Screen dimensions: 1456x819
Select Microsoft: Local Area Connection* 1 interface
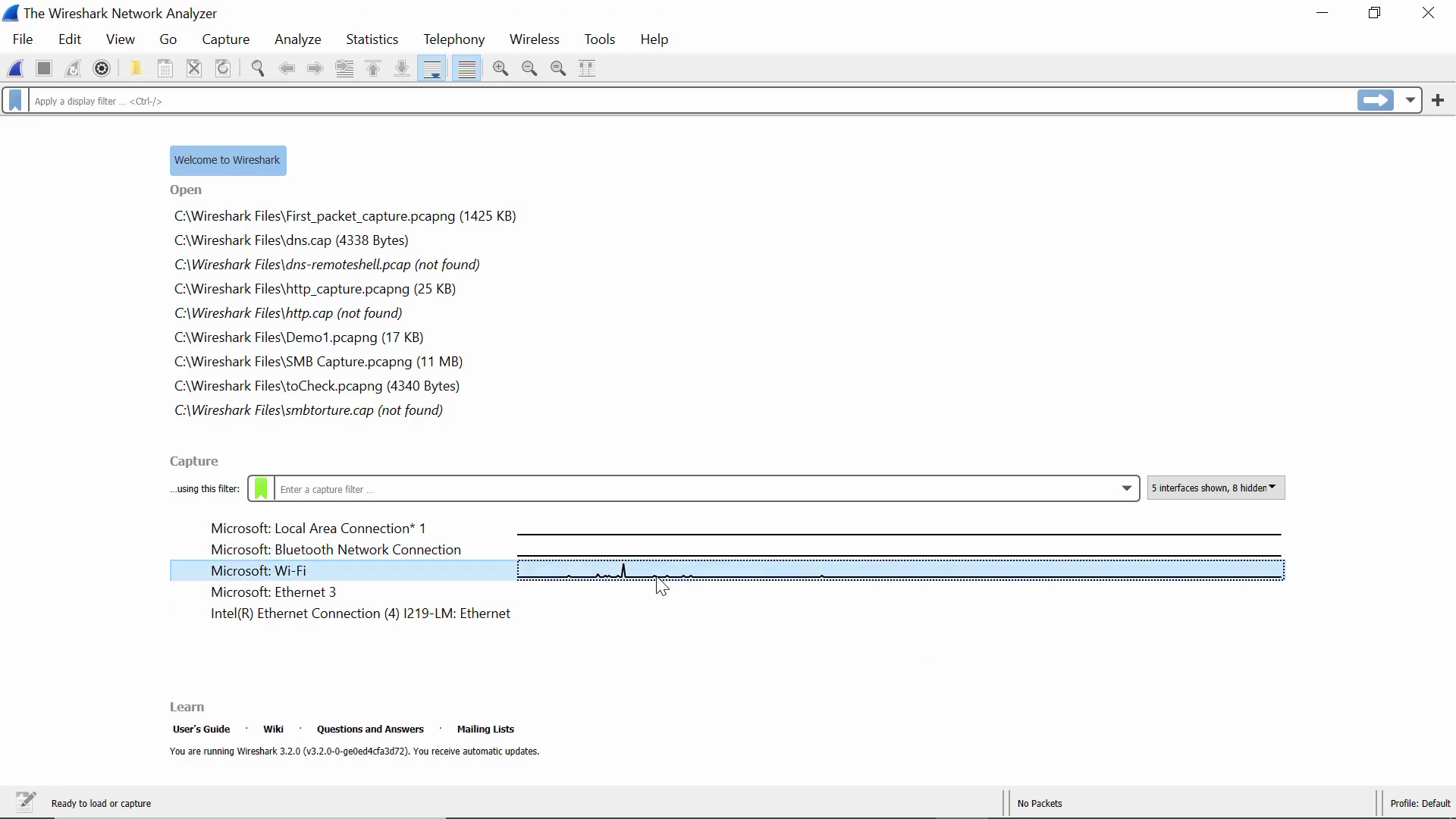(318, 529)
